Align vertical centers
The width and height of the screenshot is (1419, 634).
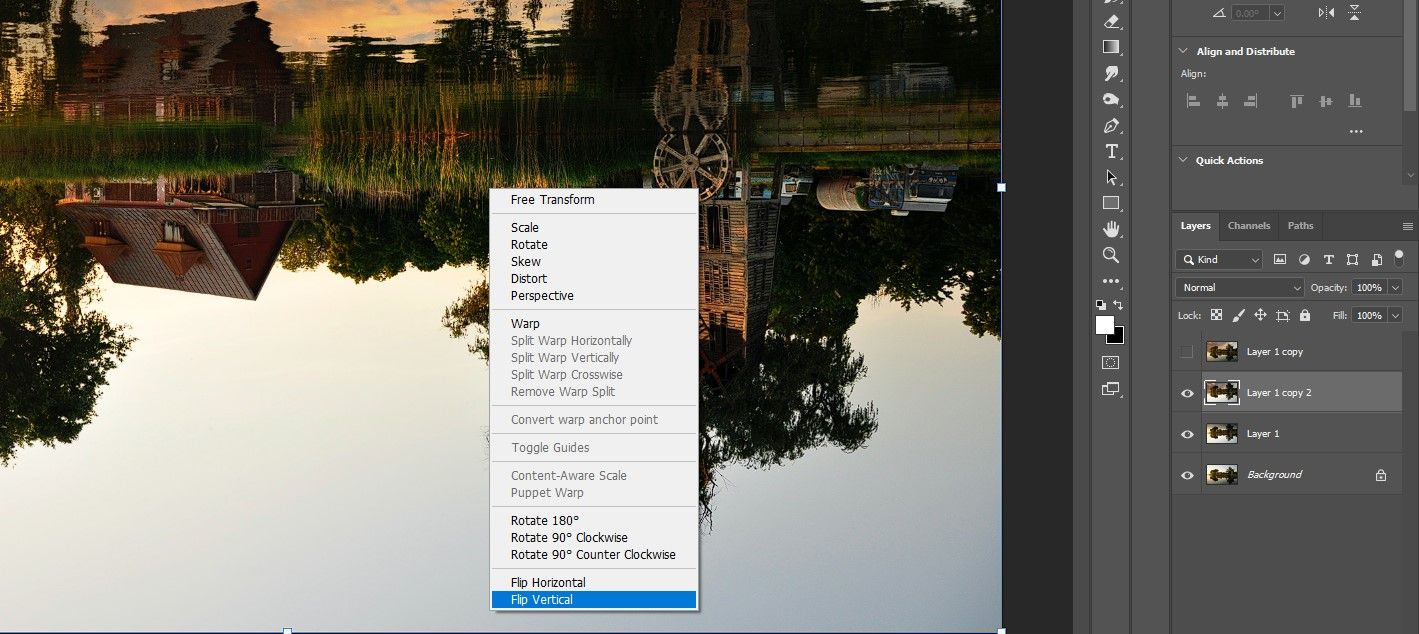[x=1326, y=101]
